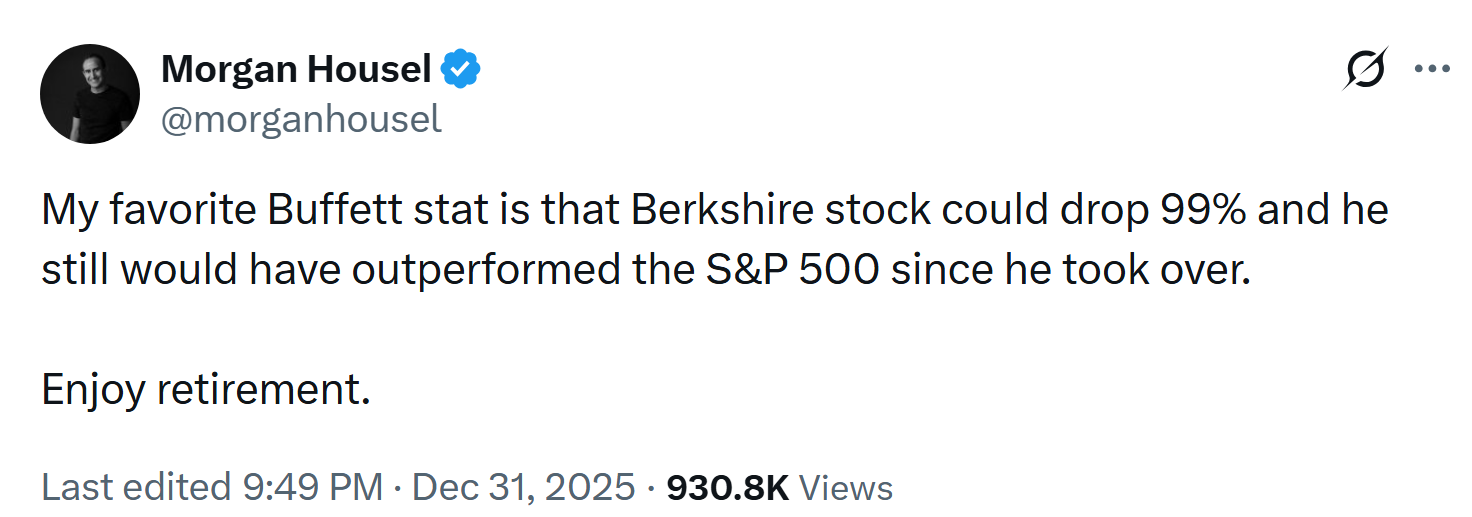Visit the Morgan Housel display name link
The height and width of the screenshot is (517, 1472).
point(296,69)
